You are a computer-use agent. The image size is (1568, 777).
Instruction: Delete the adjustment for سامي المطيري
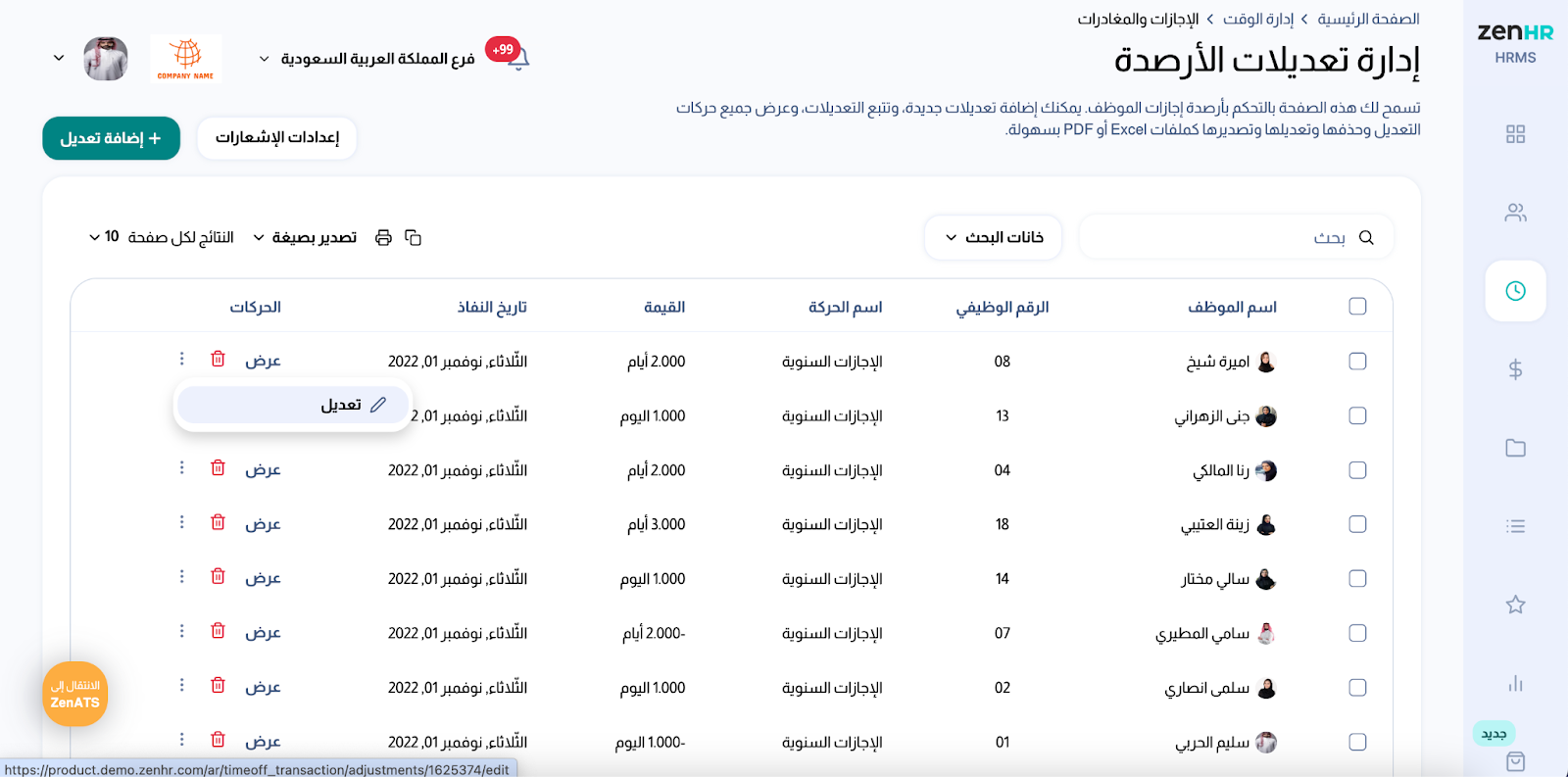pos(218,631)
